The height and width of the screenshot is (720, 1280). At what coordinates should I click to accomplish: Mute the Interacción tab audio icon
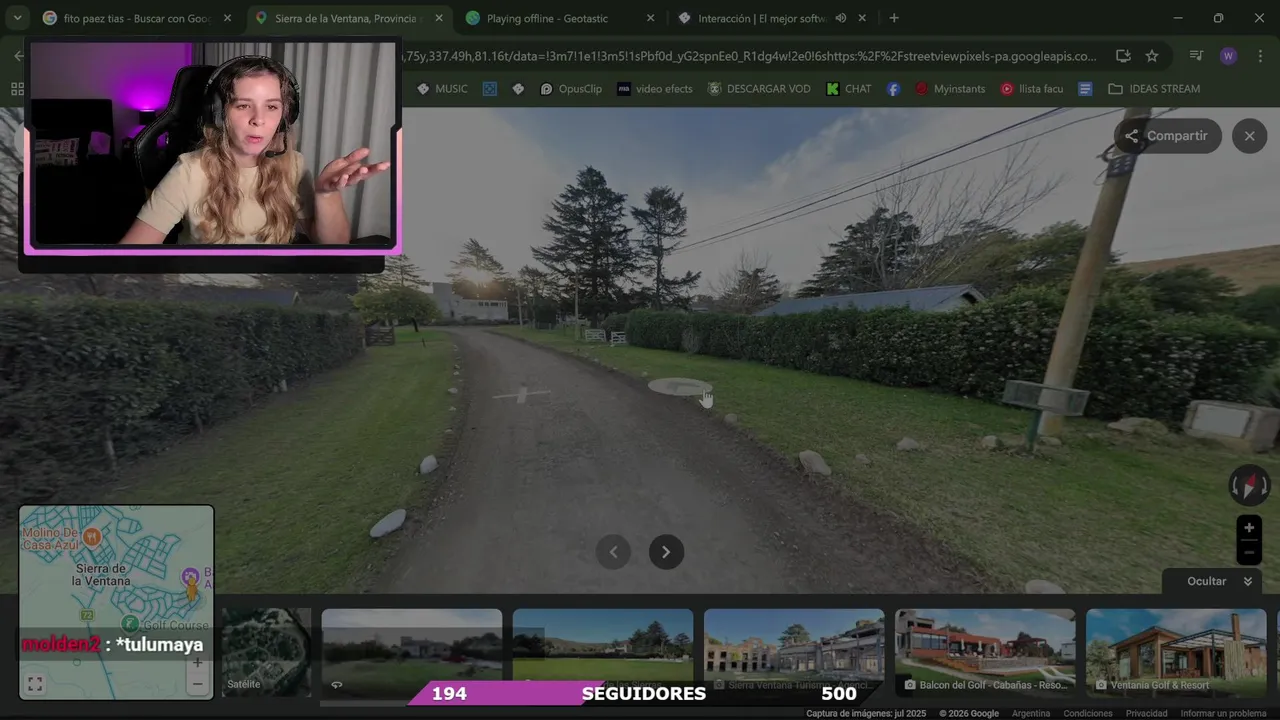pyautogui.click(x=841, y=18)
